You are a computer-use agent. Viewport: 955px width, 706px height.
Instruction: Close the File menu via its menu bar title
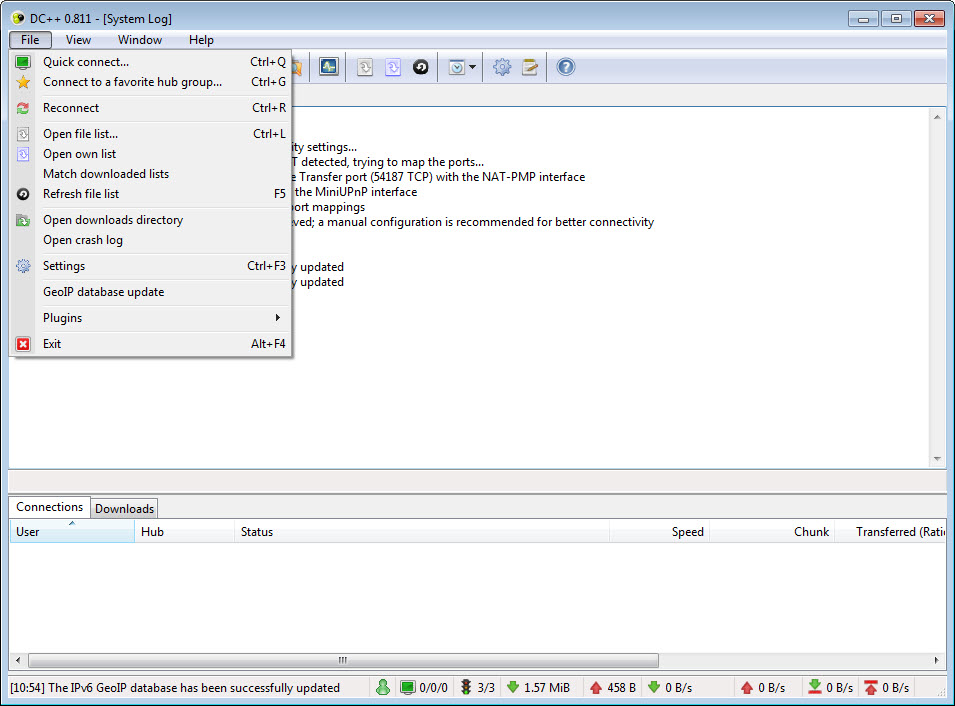coord(30,40)
